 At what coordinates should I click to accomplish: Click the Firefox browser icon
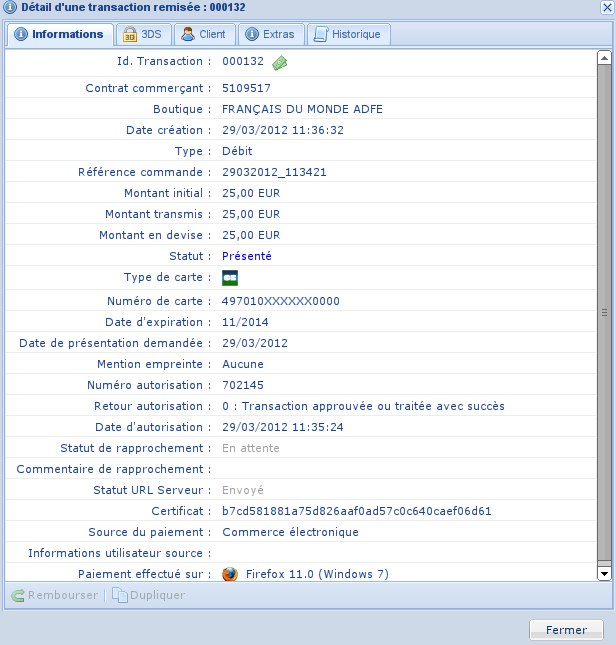(230, 574)
